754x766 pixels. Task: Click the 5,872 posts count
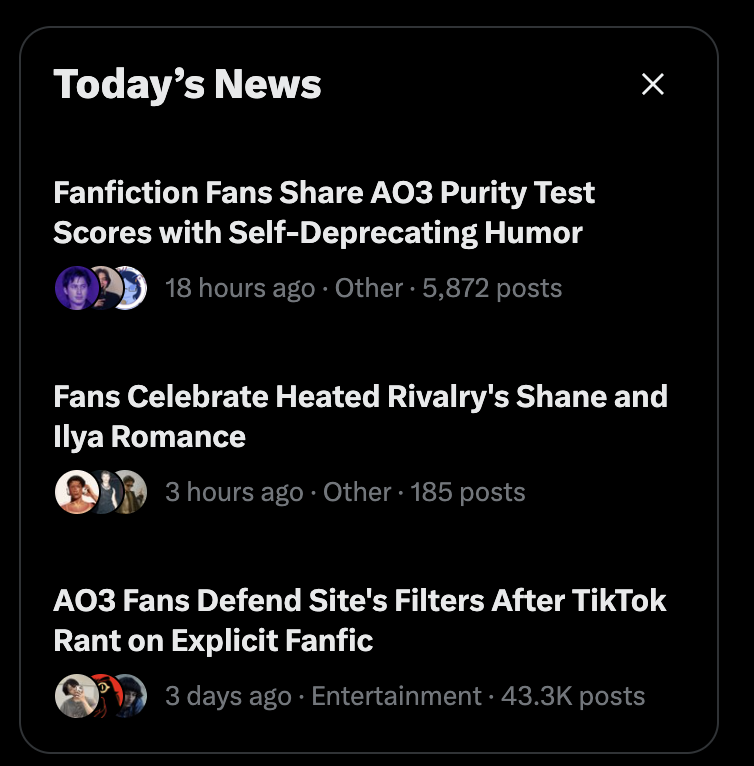click(x=492, y=288)
